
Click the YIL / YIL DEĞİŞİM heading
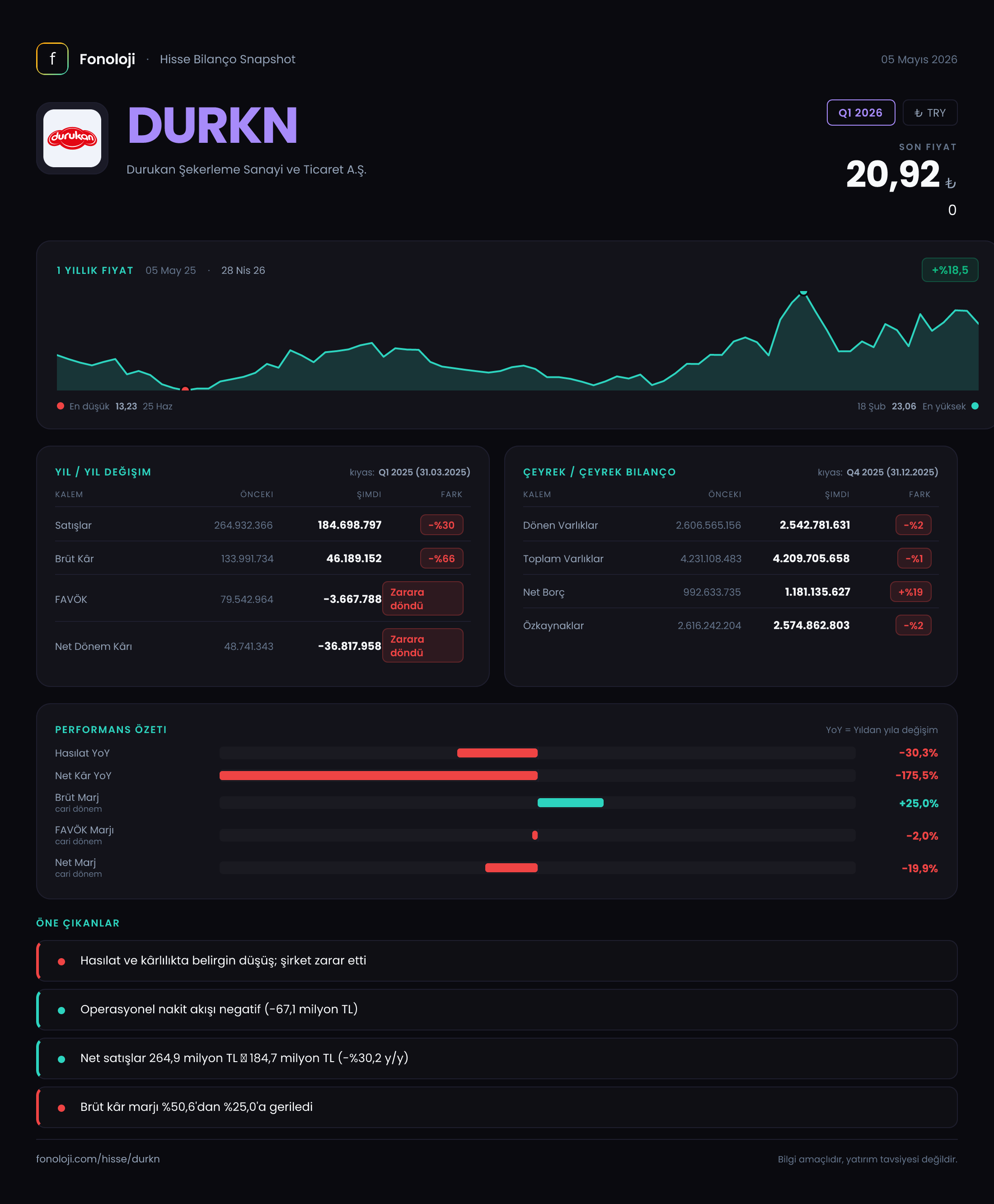click(103, 472)
